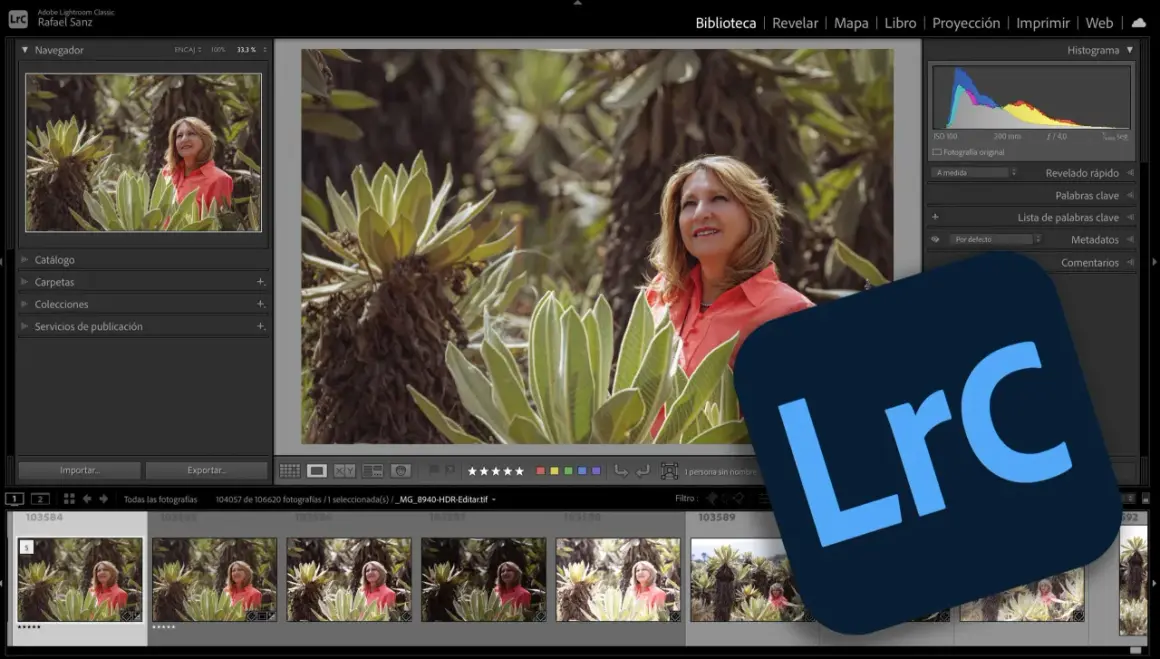This screenshot has height=659, width=1160.
Task: Select the Loupe view icon
Action: pos(317,470)
